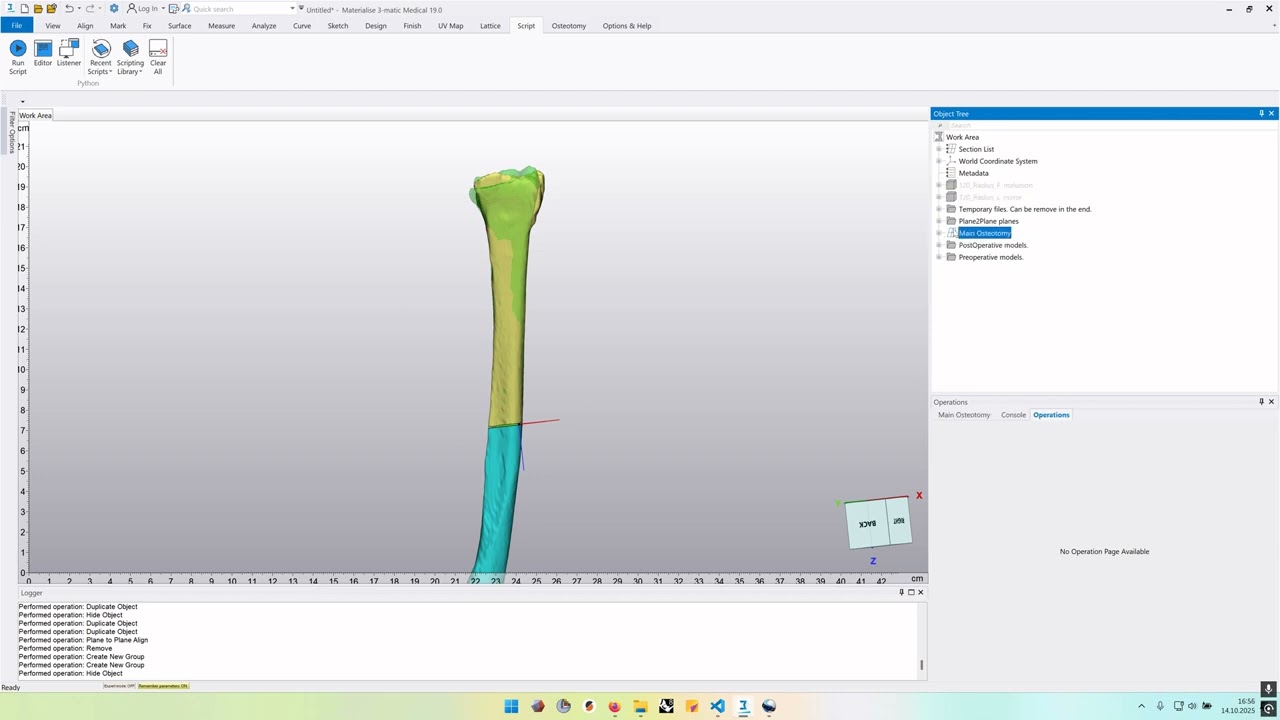The width and height of the screenshot is (1280, 720).
Task: Open the script Editor
Action: [43, 54]
